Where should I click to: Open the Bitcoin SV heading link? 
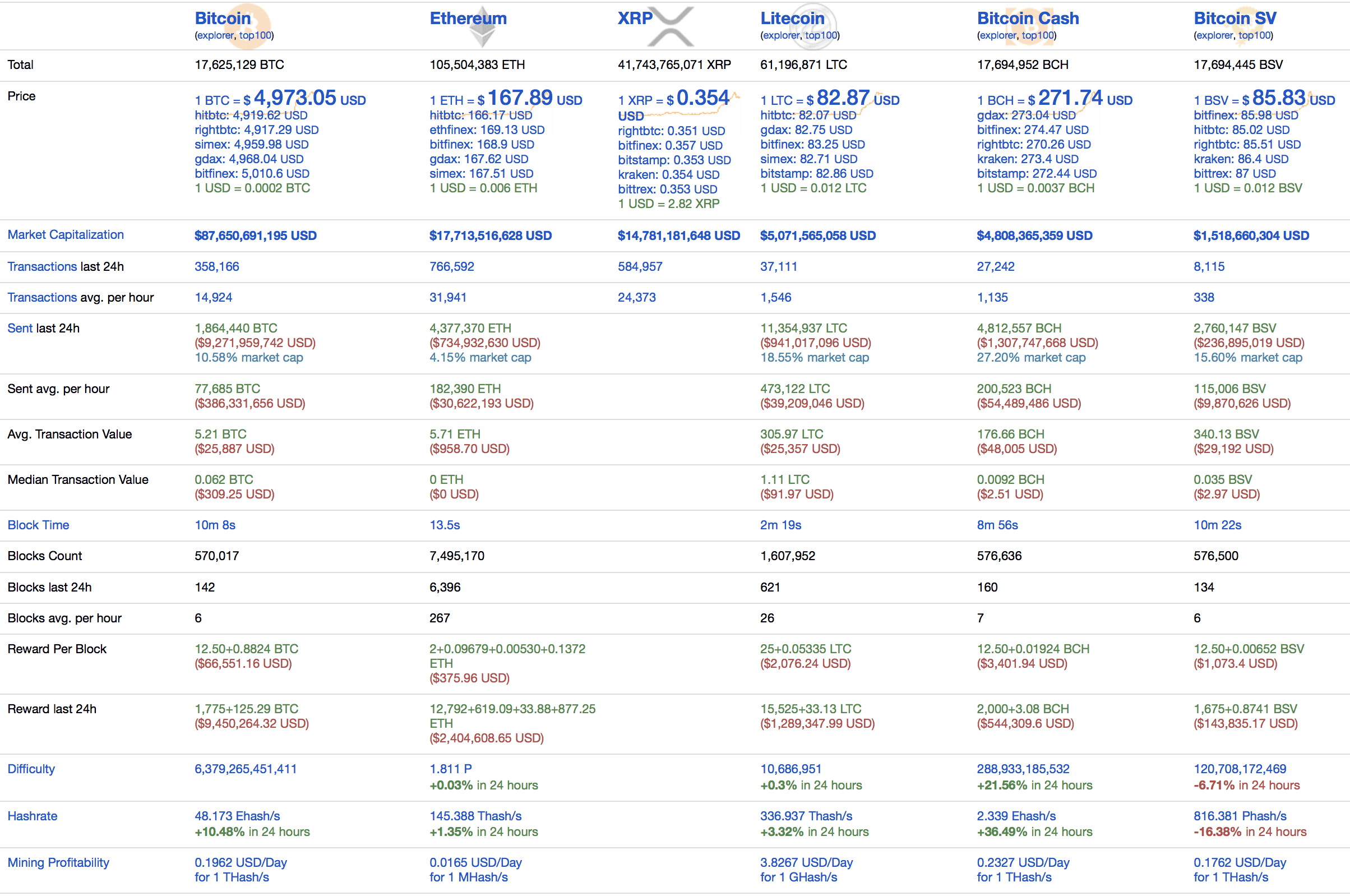click(1235, 19)
